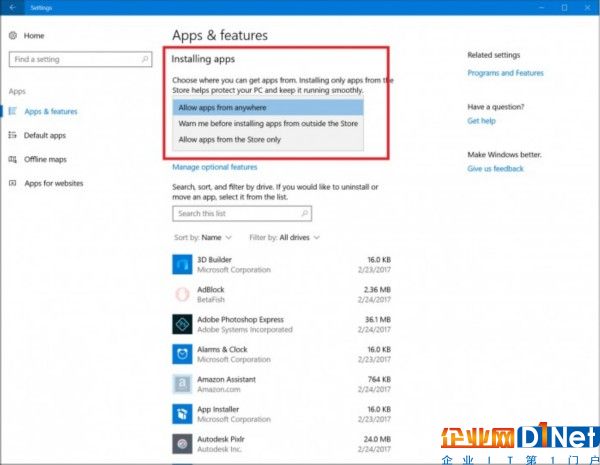Select the App Installer entry name
Image resolution: width=600 pixels, height=465 pixels.
pyautogui.click(x=218, y=410)
